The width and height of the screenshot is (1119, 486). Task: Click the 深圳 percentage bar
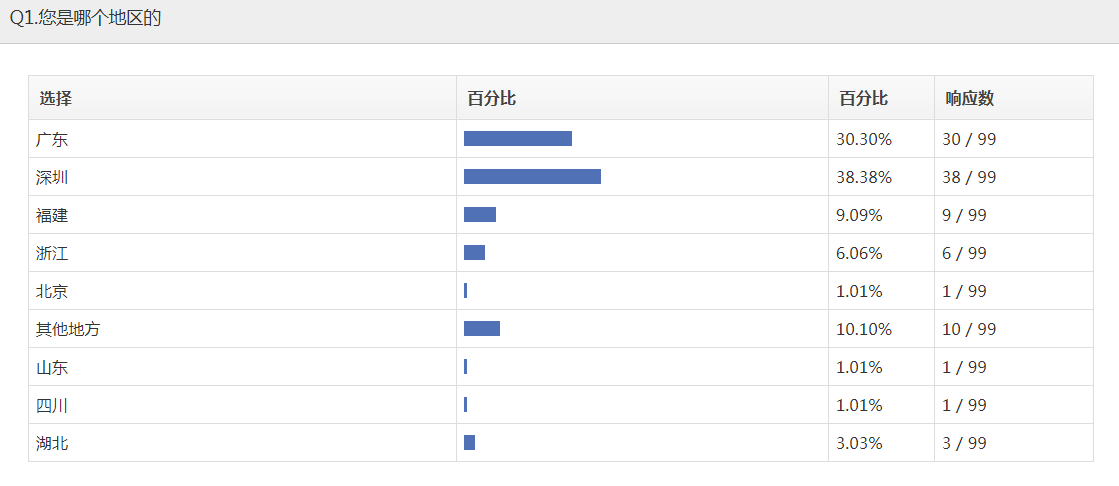532,176
